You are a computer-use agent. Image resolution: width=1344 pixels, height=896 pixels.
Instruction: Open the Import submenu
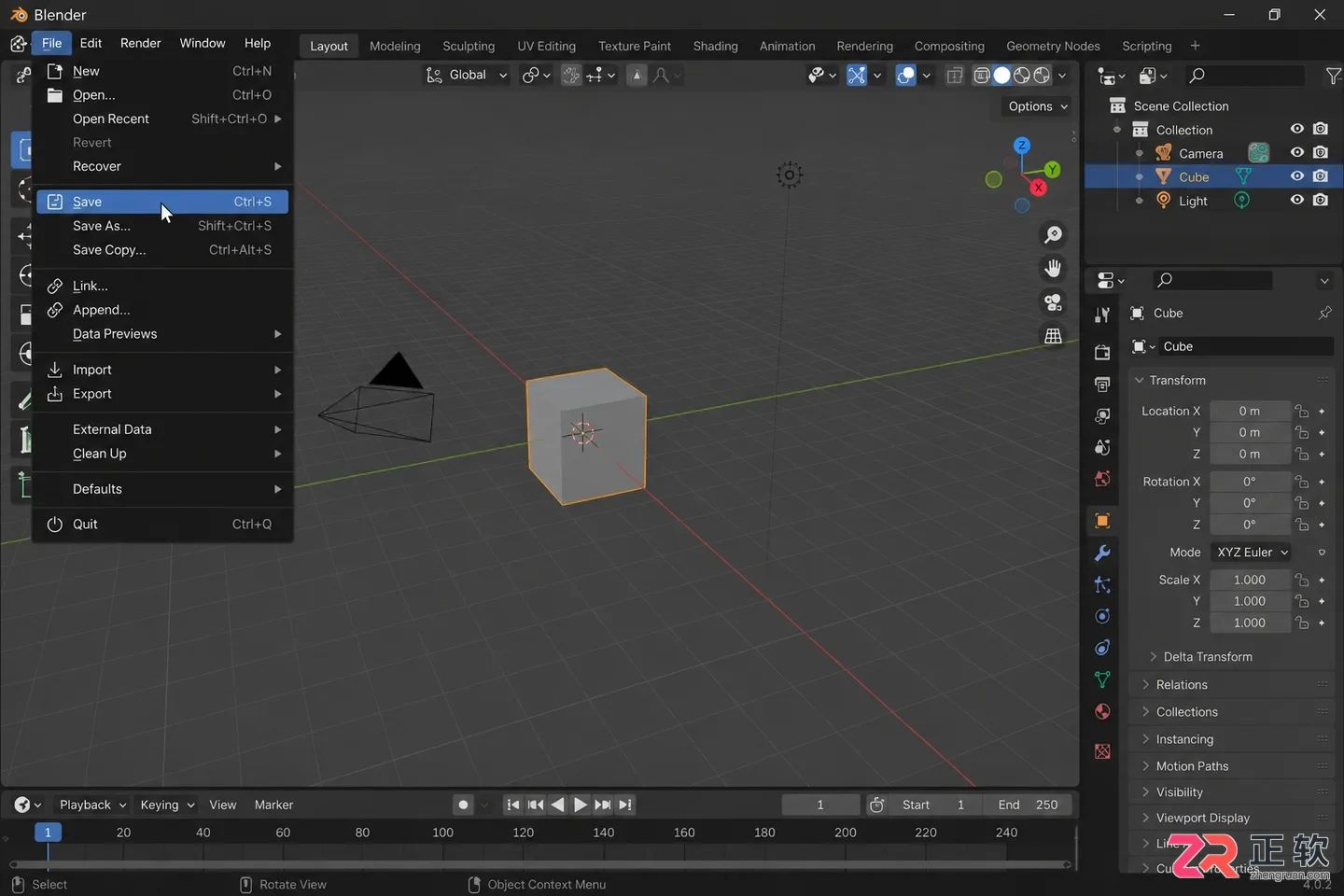(162, 370)
